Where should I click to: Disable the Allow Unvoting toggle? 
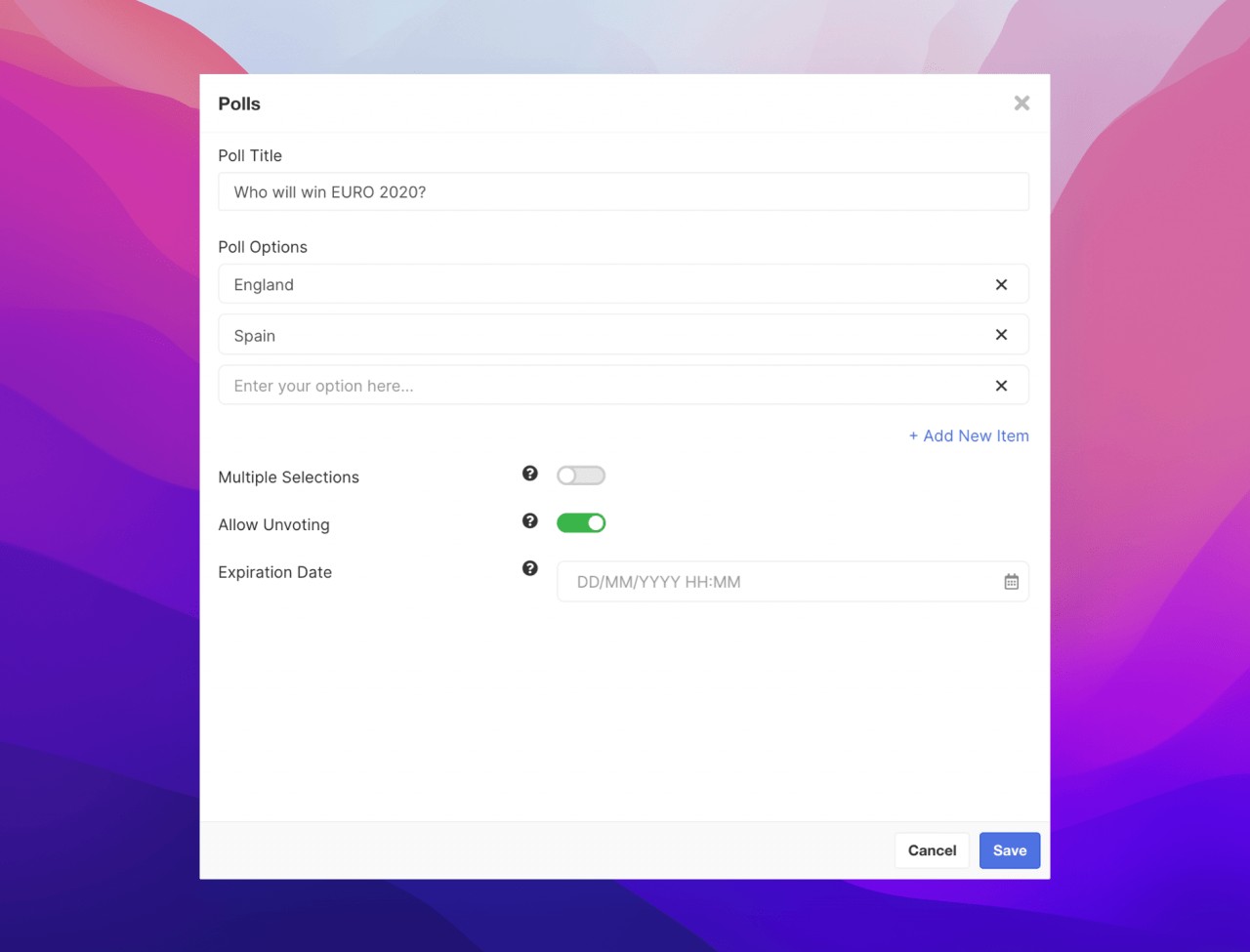[x=581, y=523]
